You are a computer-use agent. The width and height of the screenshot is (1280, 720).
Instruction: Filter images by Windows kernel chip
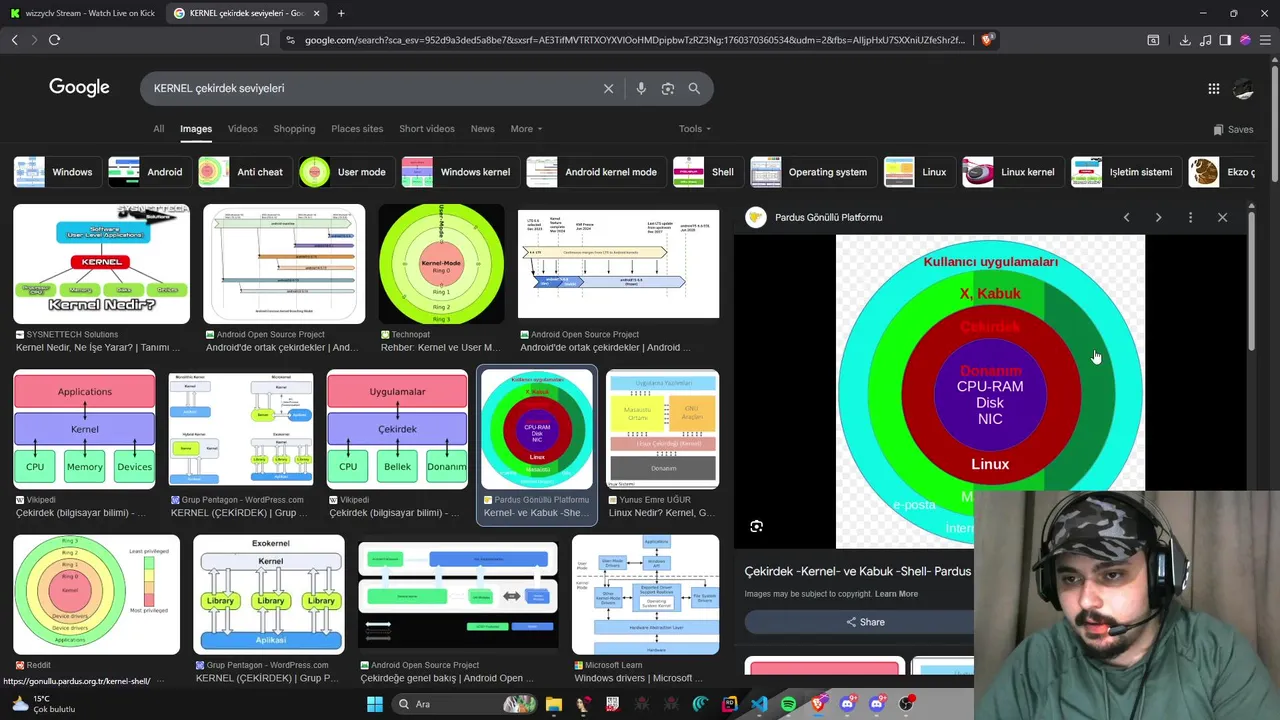459,172
